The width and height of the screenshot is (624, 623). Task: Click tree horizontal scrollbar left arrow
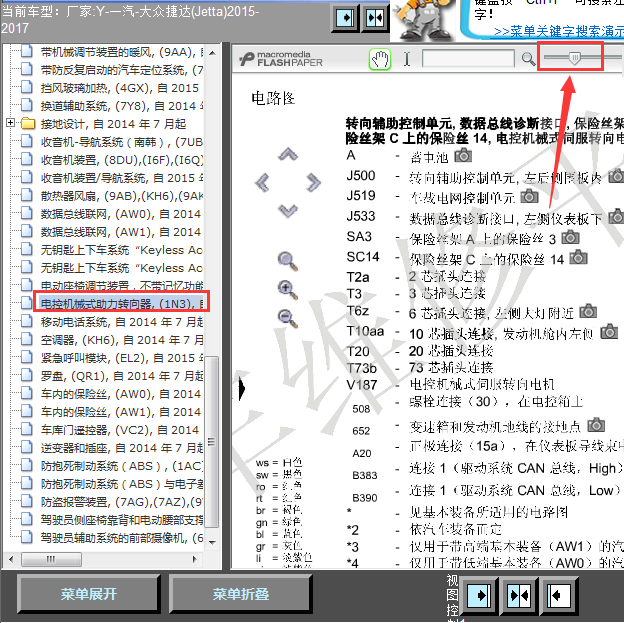tap(11, 559)
